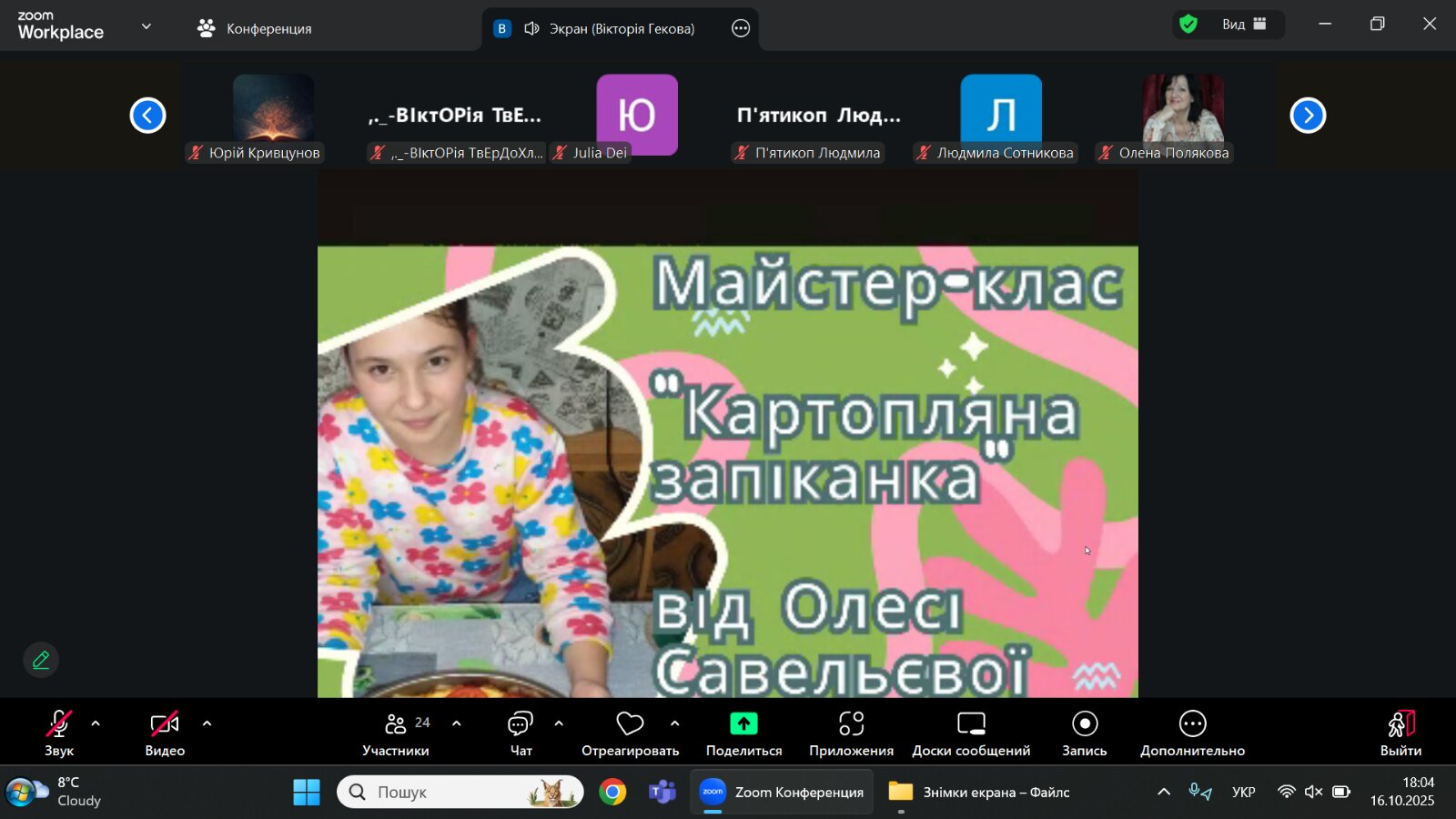Click the green Share screen icon
The image size is (1456, 819).
click(x=743, y=724)
